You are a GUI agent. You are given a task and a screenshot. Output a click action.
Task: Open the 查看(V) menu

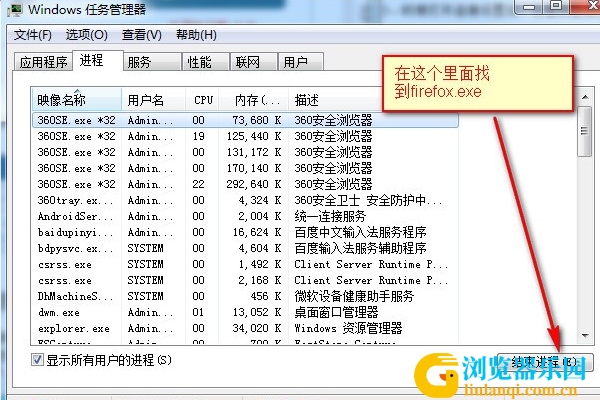point(142,35)
